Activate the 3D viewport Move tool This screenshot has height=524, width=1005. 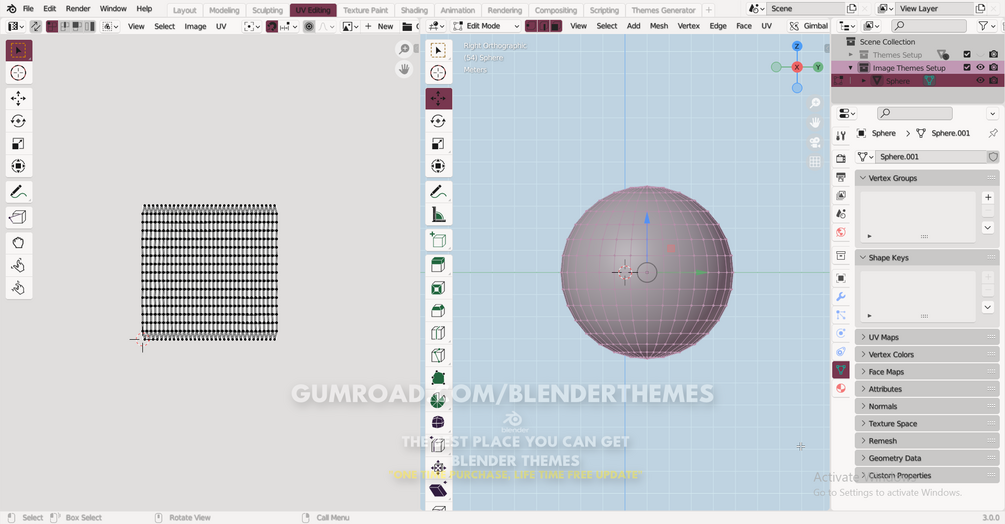(x=438, y=98)
